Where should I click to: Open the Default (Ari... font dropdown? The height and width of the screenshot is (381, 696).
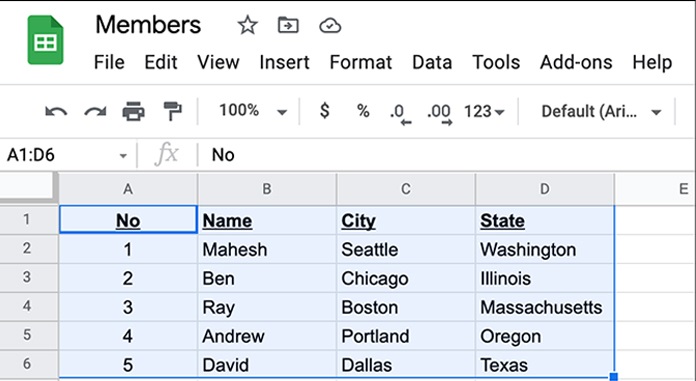click(x=601, y=111)
